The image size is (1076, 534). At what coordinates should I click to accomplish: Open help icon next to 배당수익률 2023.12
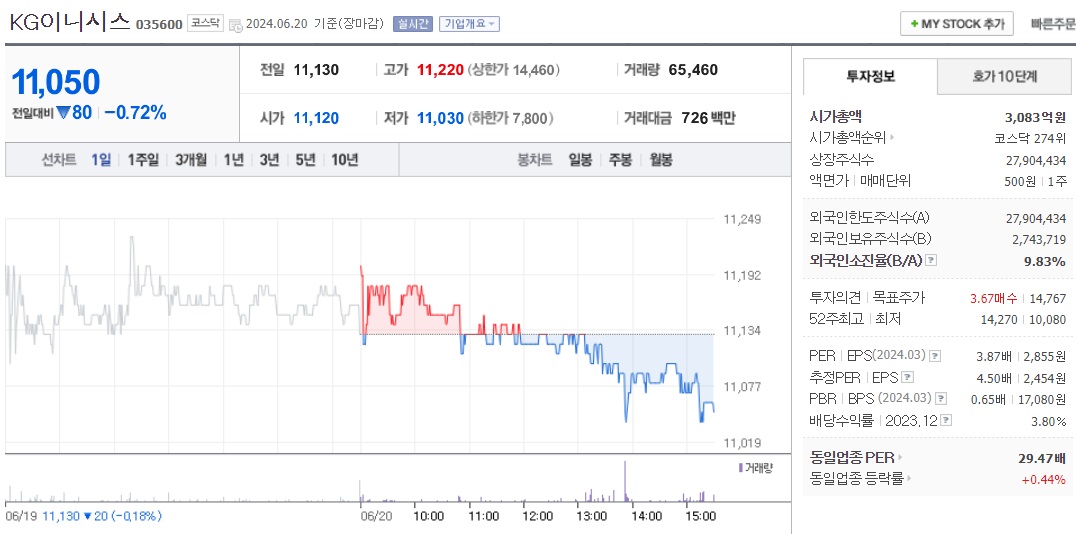[x=947, y=420]
